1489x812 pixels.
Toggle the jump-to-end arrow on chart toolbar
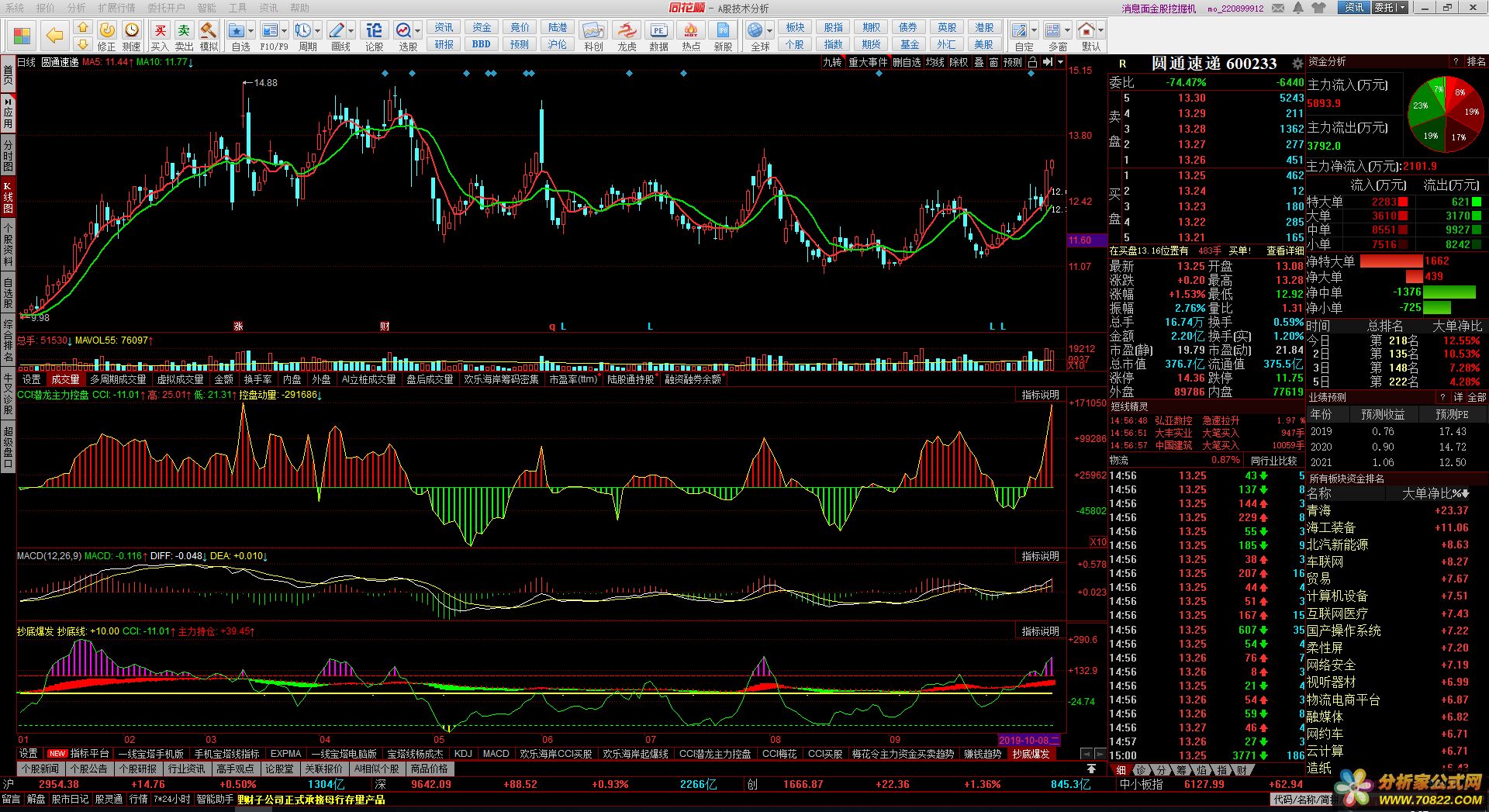(1048, 62)
